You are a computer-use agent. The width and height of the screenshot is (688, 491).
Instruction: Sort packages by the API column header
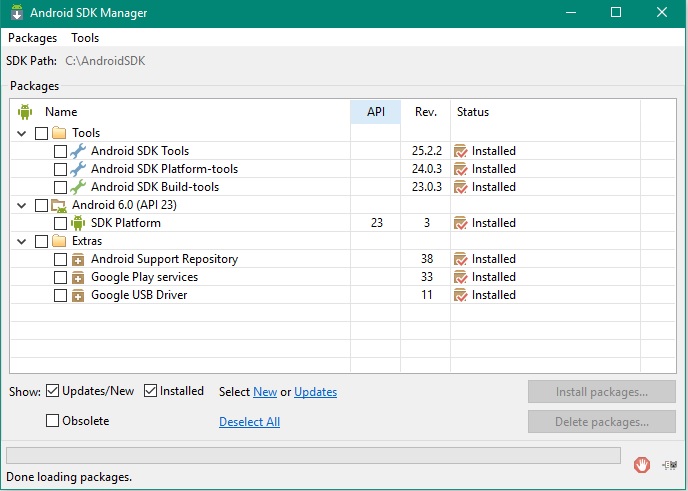point(376,112)
